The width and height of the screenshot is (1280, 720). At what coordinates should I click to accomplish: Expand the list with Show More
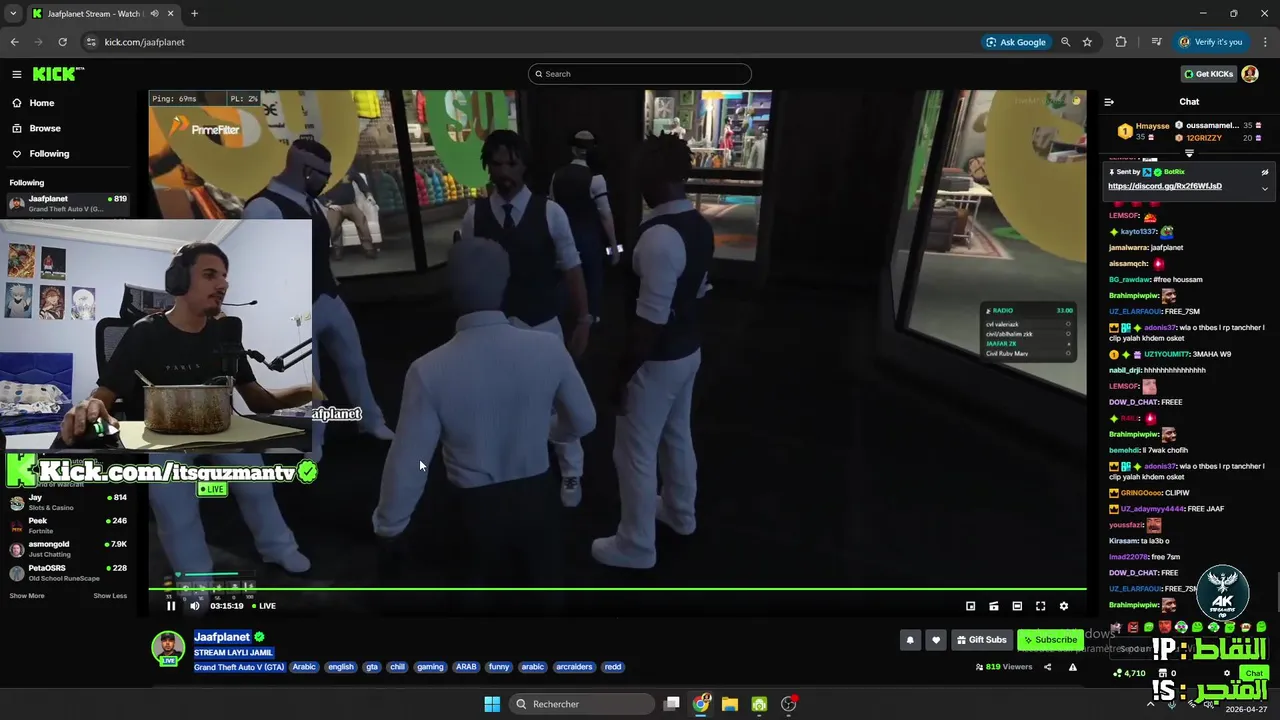click(x=27, y=596)
